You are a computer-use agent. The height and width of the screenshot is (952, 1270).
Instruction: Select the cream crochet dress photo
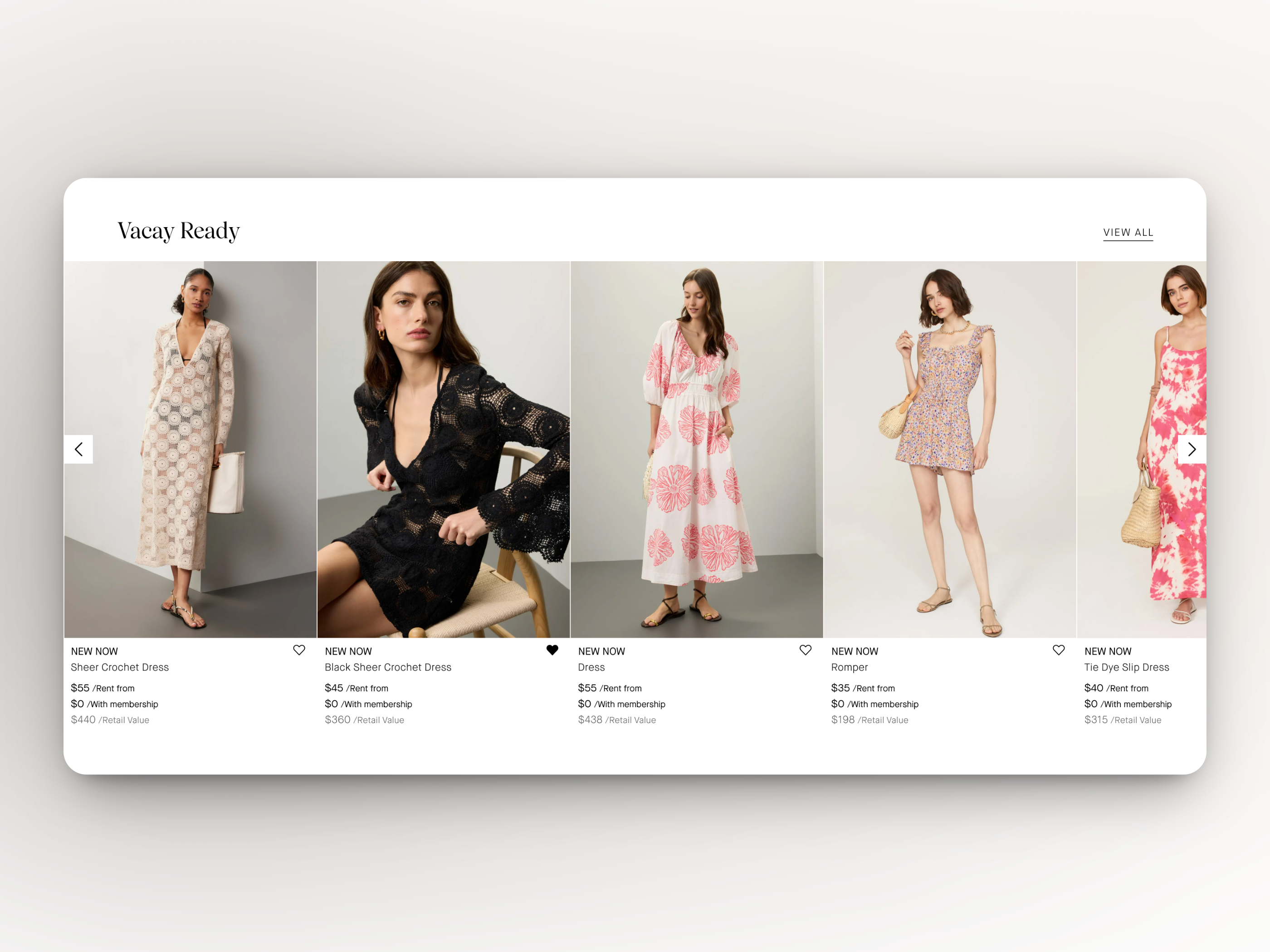click(190, 449)
